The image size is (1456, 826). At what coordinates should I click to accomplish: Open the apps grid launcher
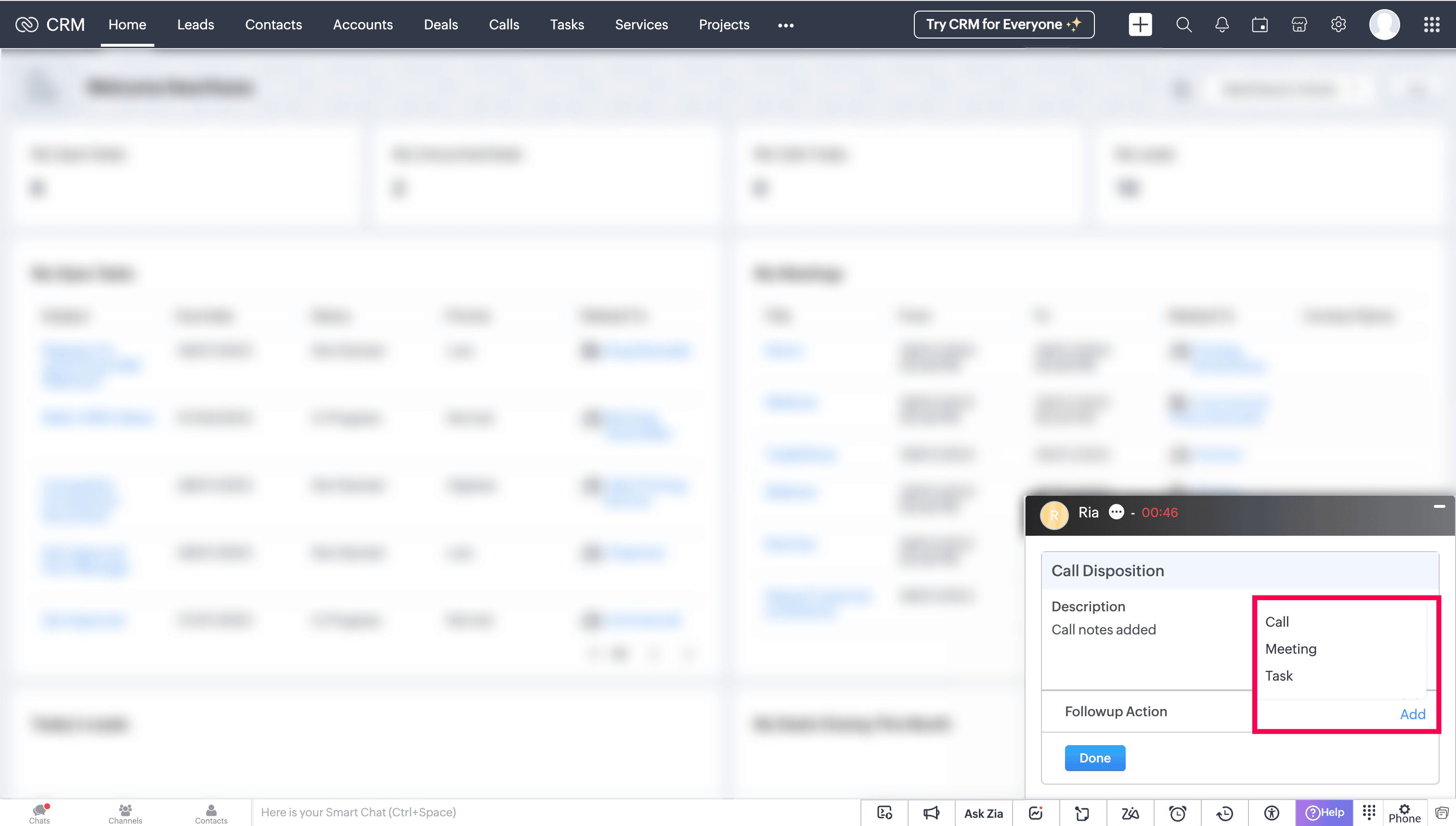click(x=1431, y=25)
